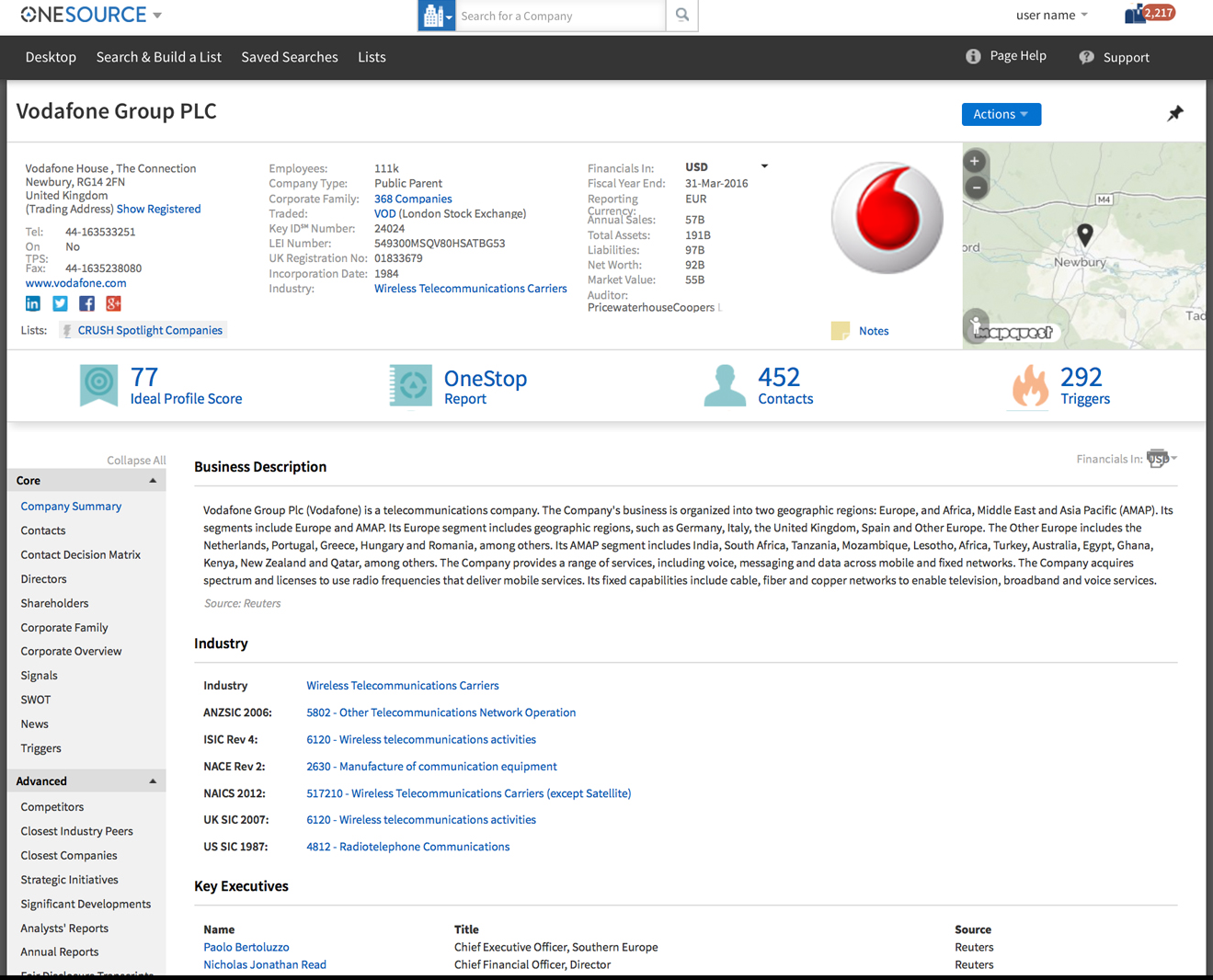1213x980 pixels.
Task: Click the OneStop Report link text
Action: coord(486,387)
